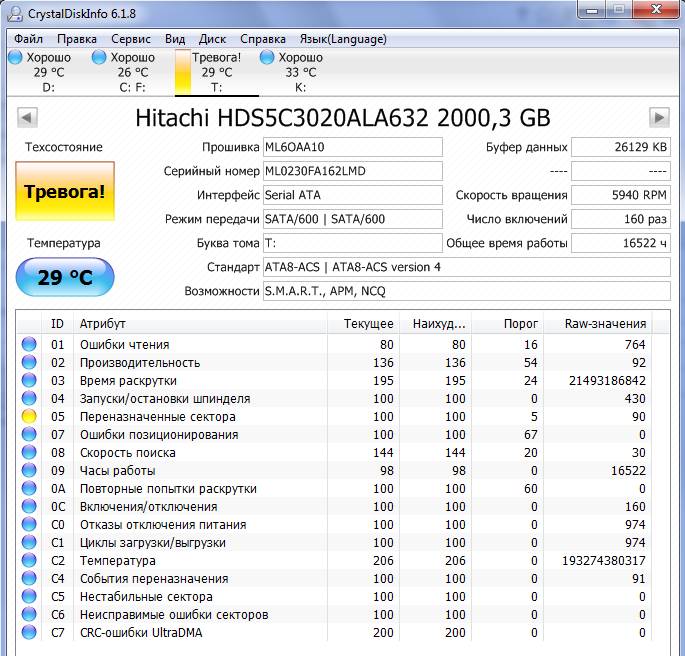This screenshot has height=656, width=685.
Task: Click the Атрибут column header
Action: coord(200,324)
